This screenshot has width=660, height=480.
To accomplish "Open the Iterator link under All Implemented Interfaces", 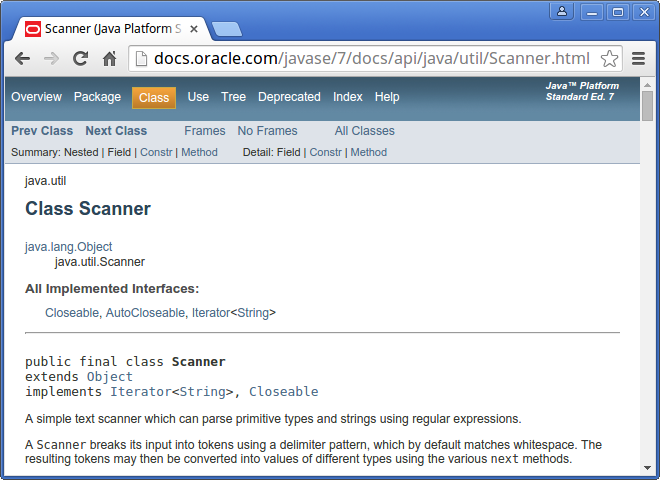I will click(211, 313).
